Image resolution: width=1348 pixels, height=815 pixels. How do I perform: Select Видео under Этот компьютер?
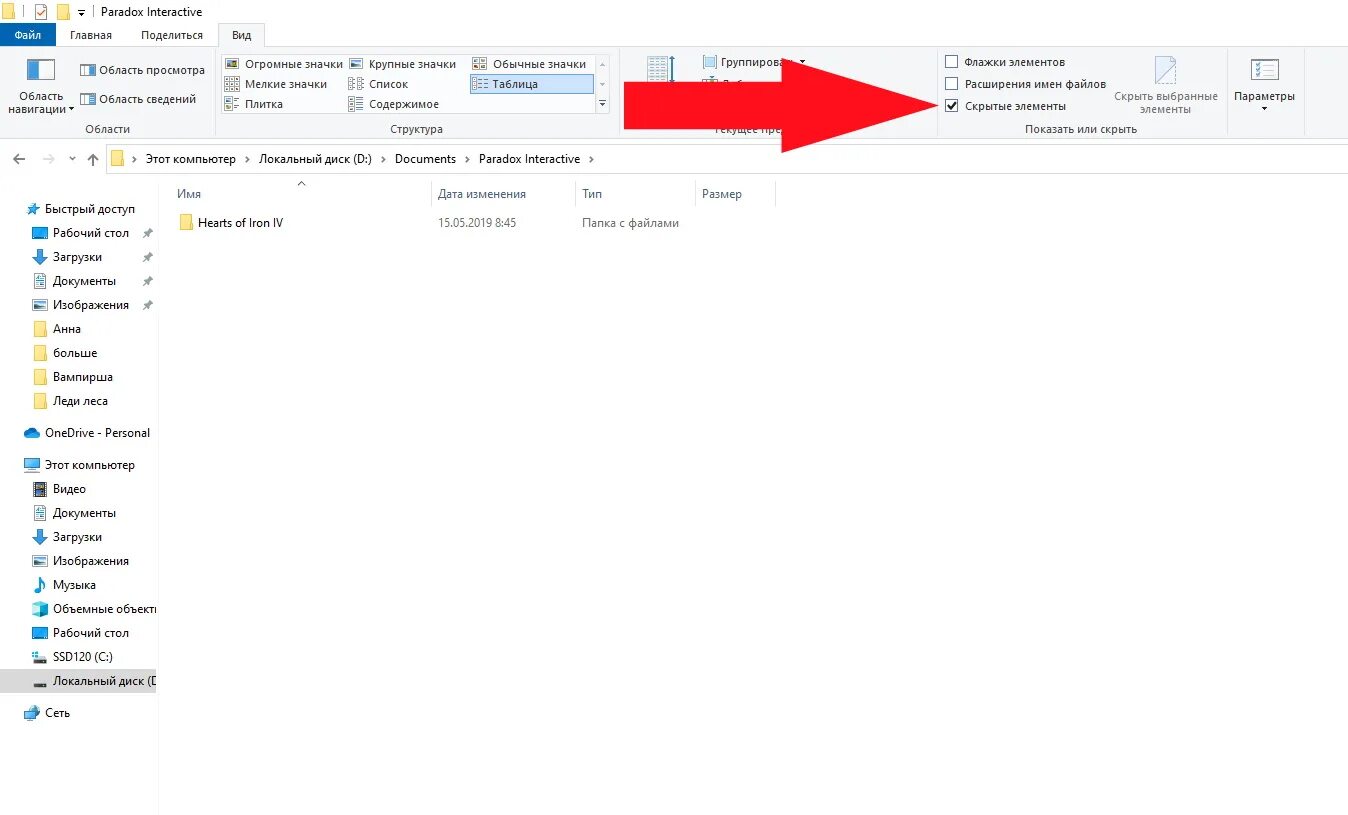coord(60,489)
